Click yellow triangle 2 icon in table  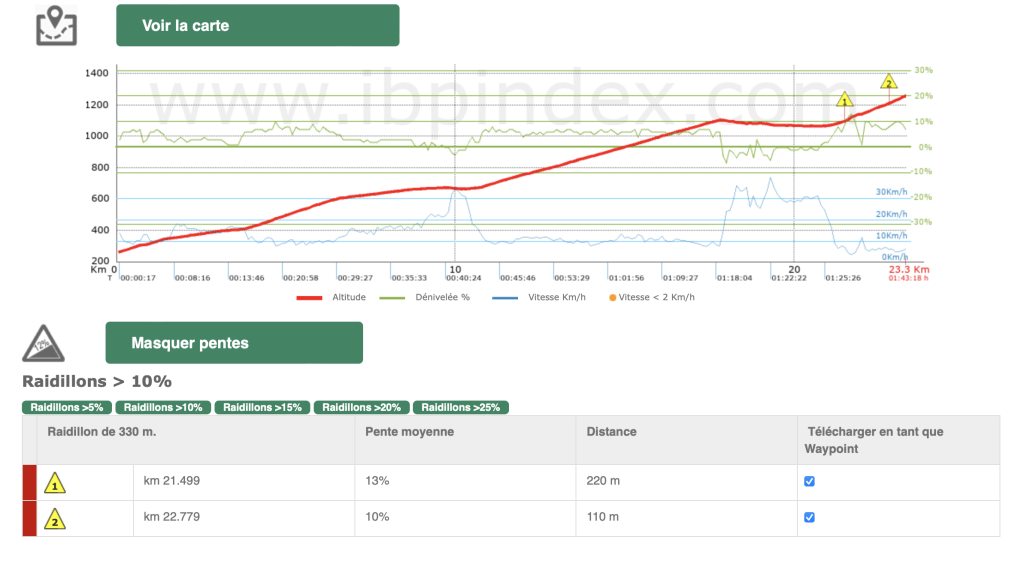coord(56,519)
